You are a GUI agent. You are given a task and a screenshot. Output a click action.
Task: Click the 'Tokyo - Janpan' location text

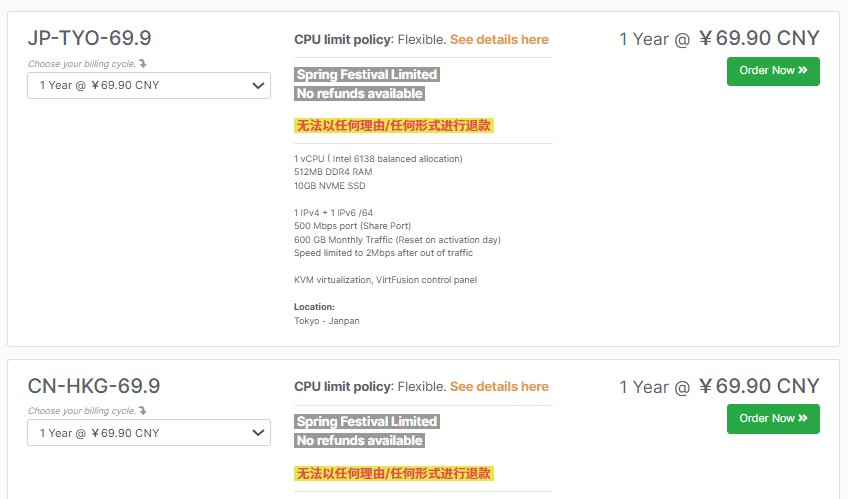coord(327,321)
